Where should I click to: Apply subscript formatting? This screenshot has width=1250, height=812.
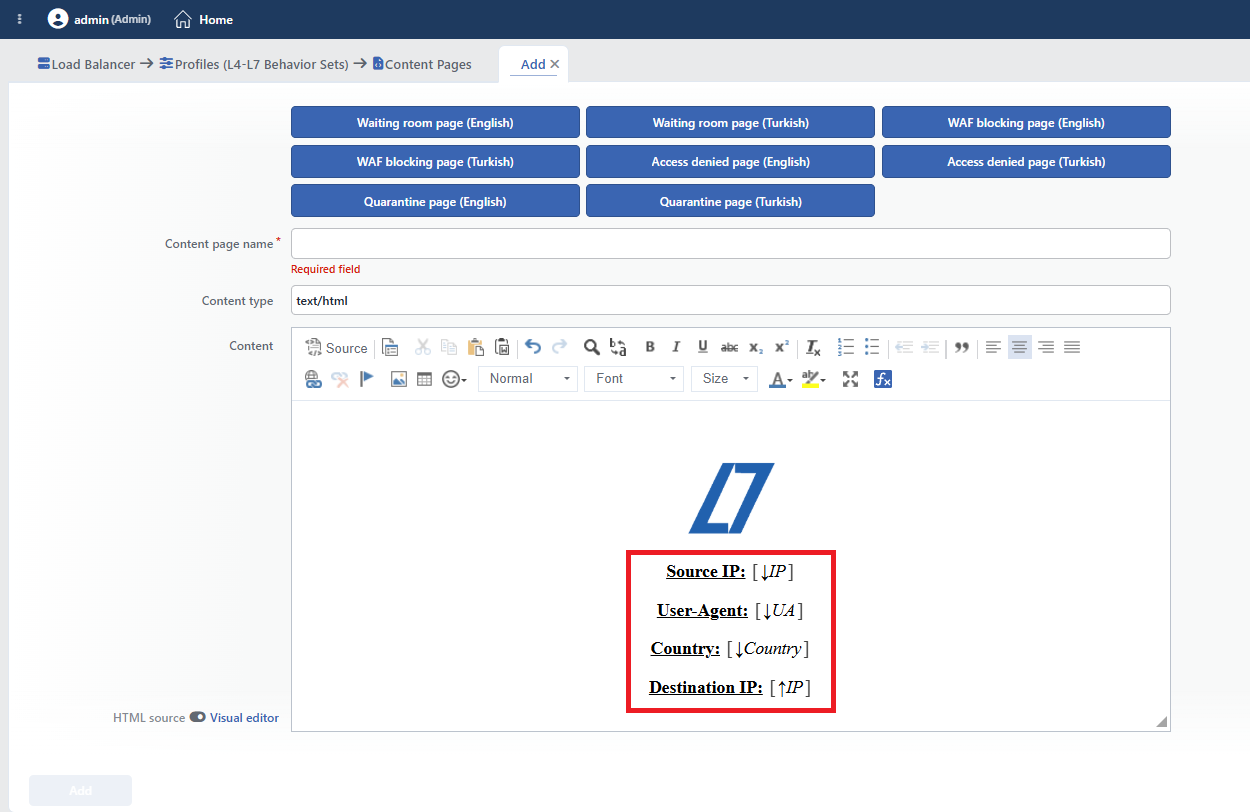(x=756, y=347)
